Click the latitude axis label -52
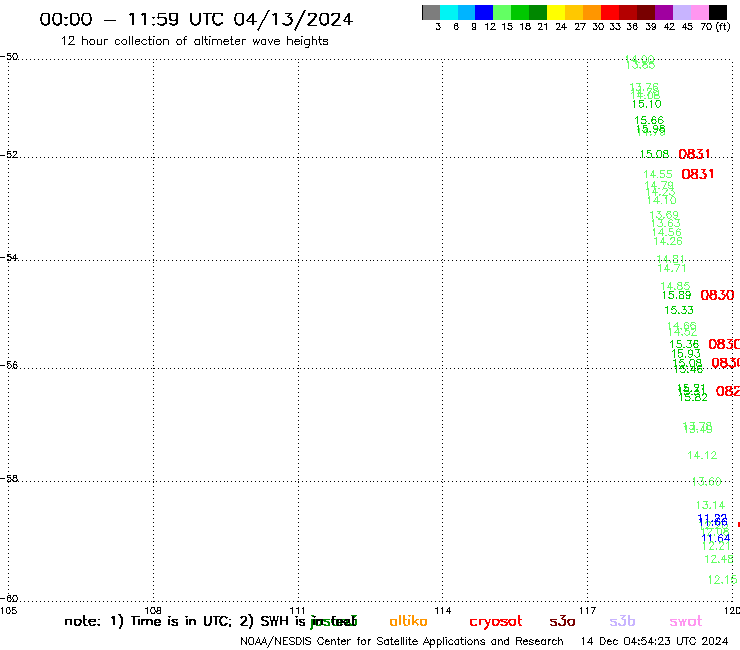The width and height of the screenshot is (740, 650). [9, 154]
